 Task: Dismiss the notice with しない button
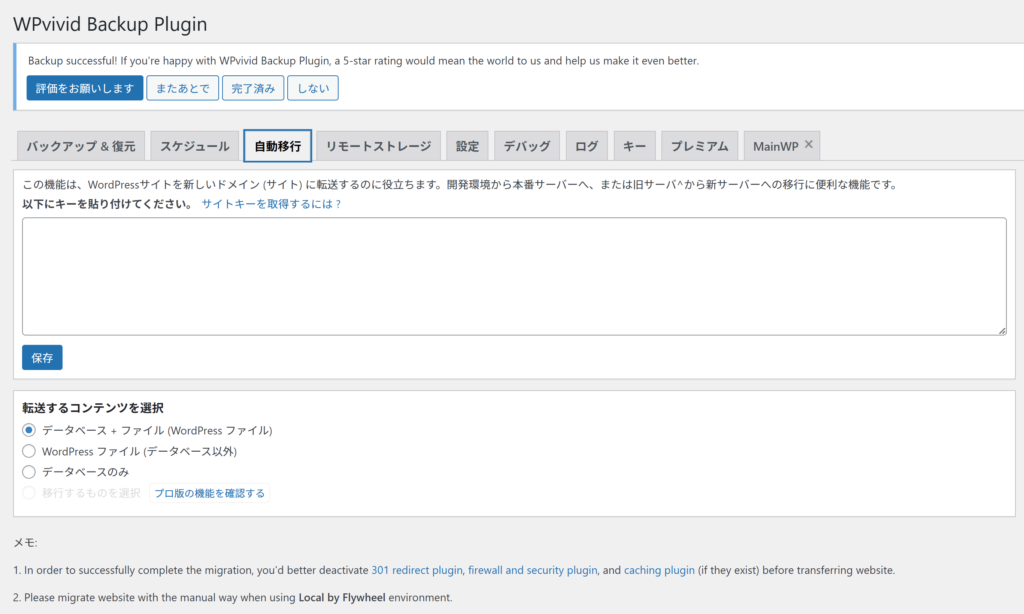coord(313,88)
